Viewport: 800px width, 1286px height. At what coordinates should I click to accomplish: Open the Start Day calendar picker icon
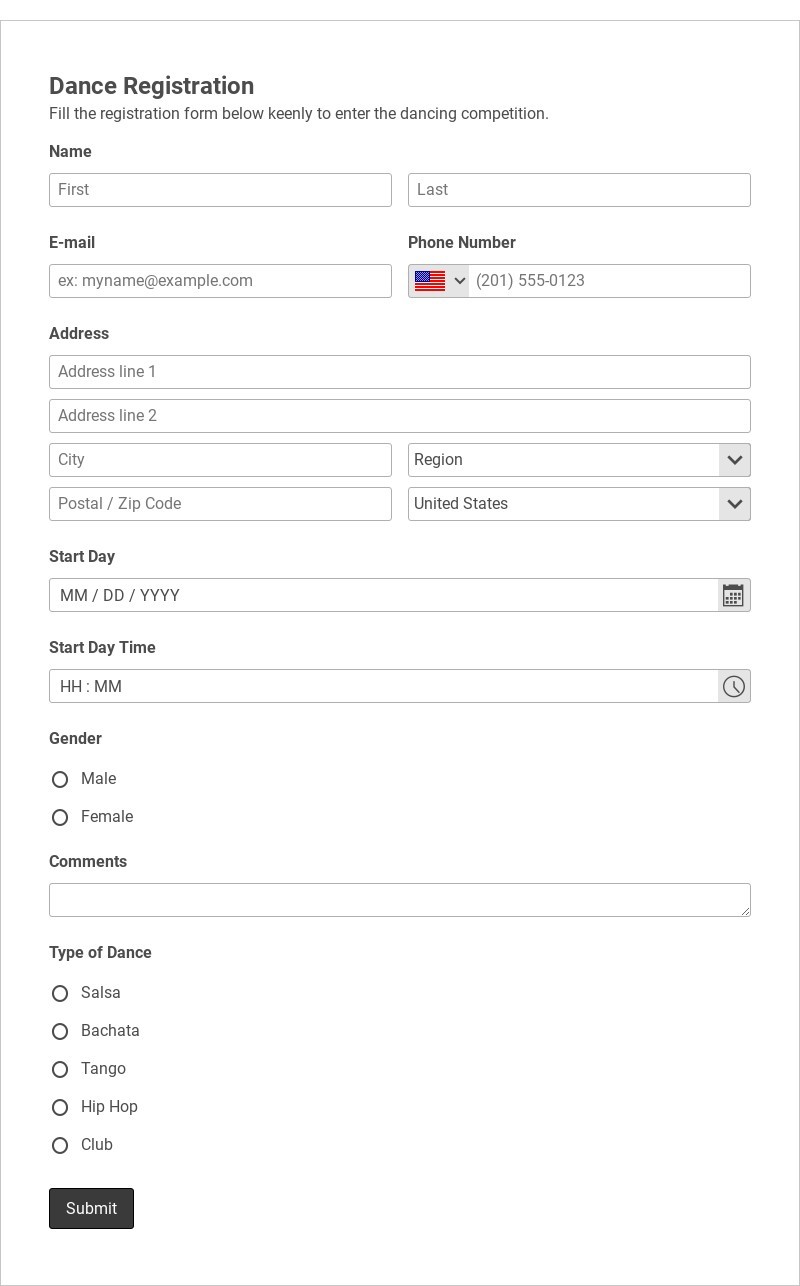tap(734, 595)
